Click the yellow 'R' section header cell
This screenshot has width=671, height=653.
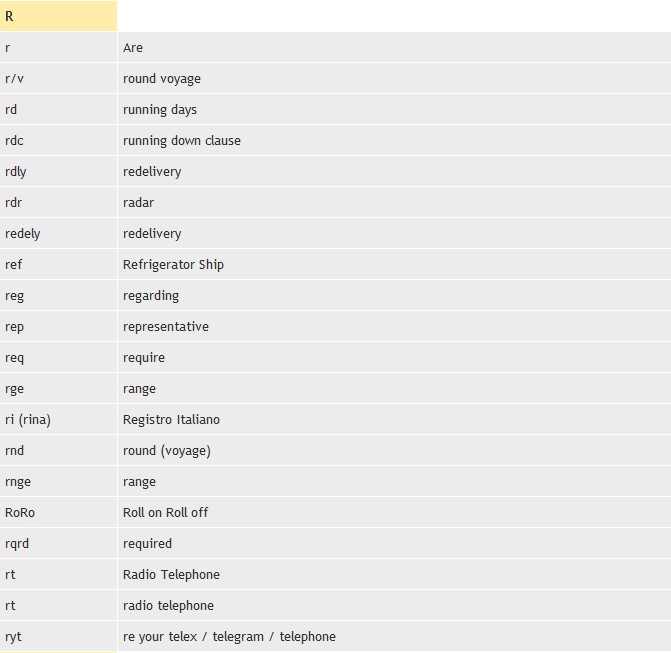(58, 16)
